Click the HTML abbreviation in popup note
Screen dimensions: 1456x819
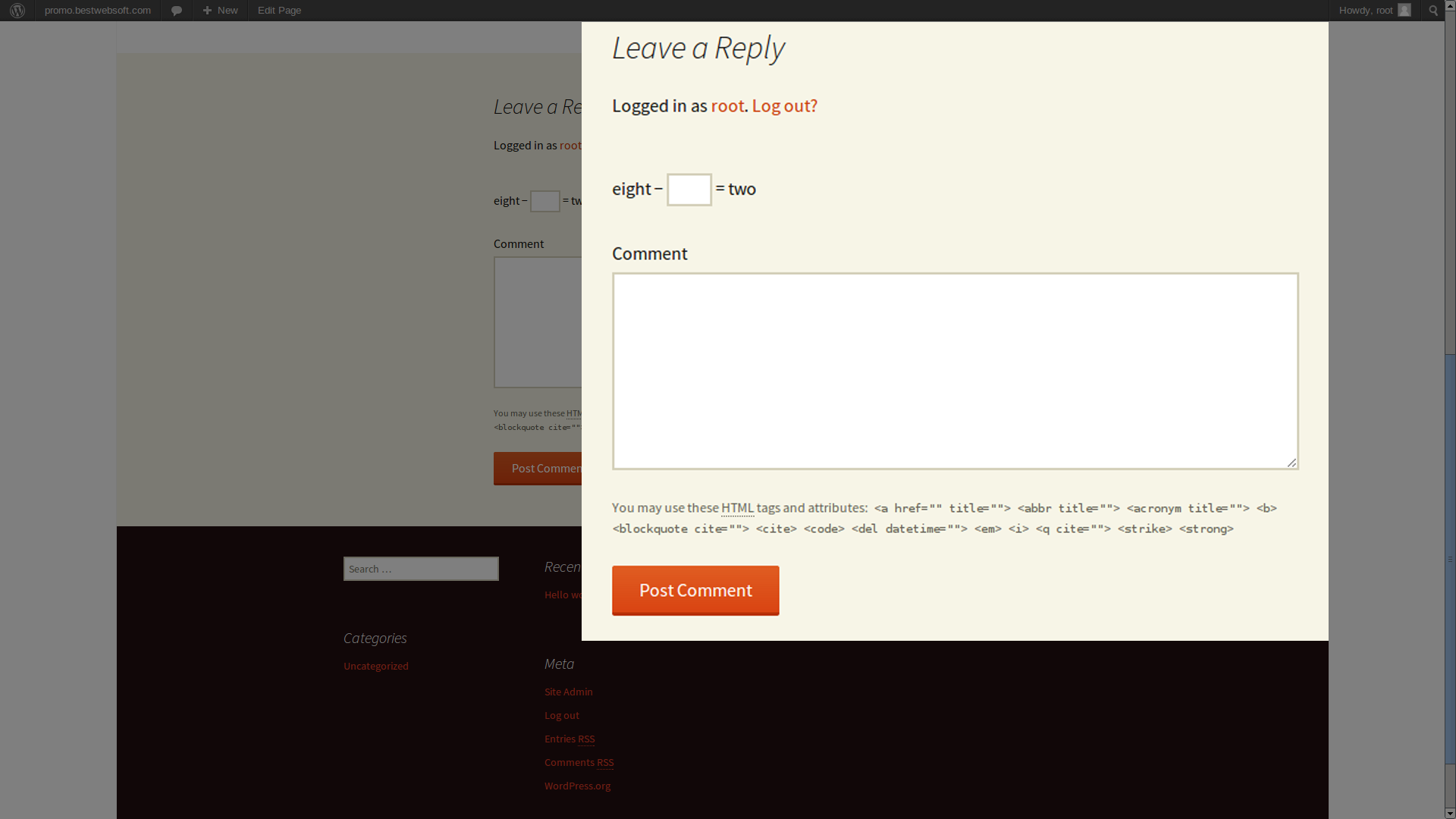coord(737,508)
